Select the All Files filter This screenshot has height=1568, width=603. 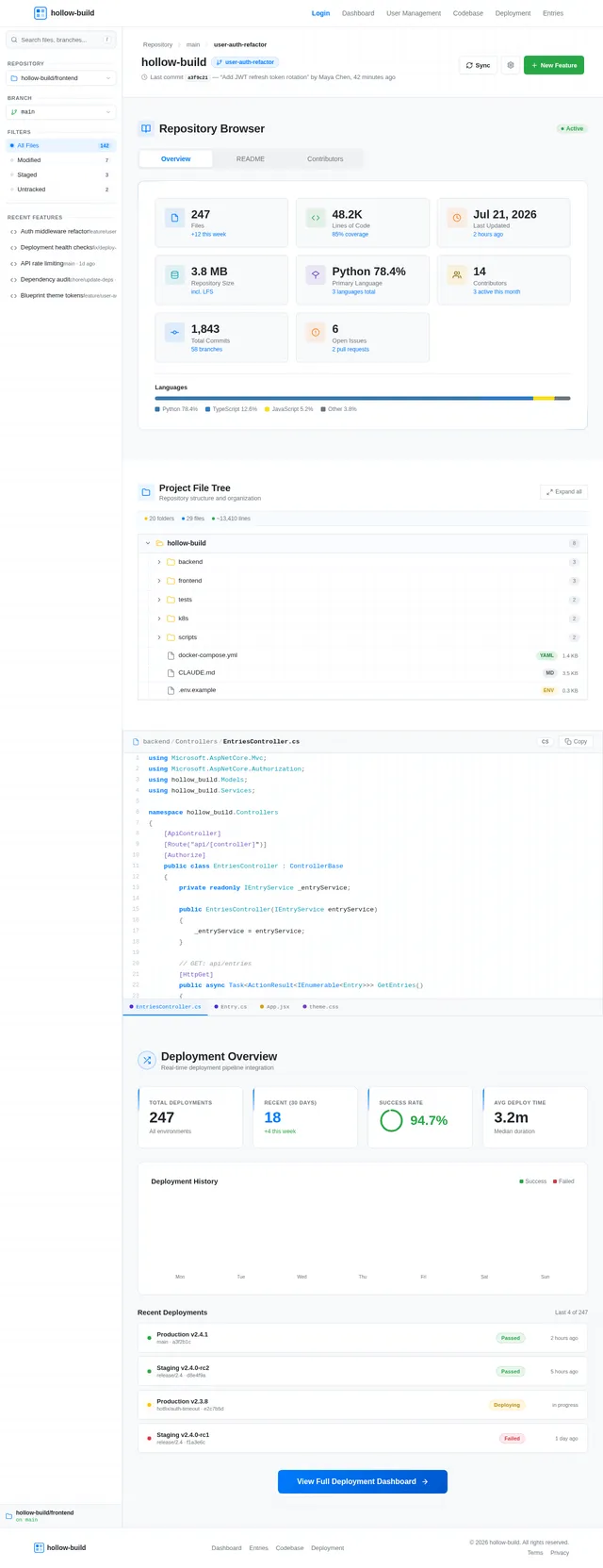[x=61, y=146]
